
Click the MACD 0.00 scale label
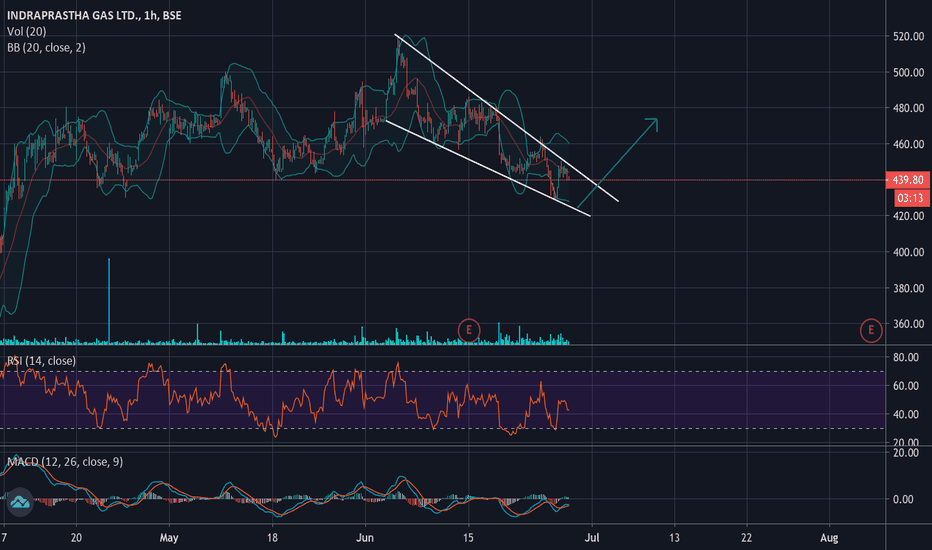[903, 499]
